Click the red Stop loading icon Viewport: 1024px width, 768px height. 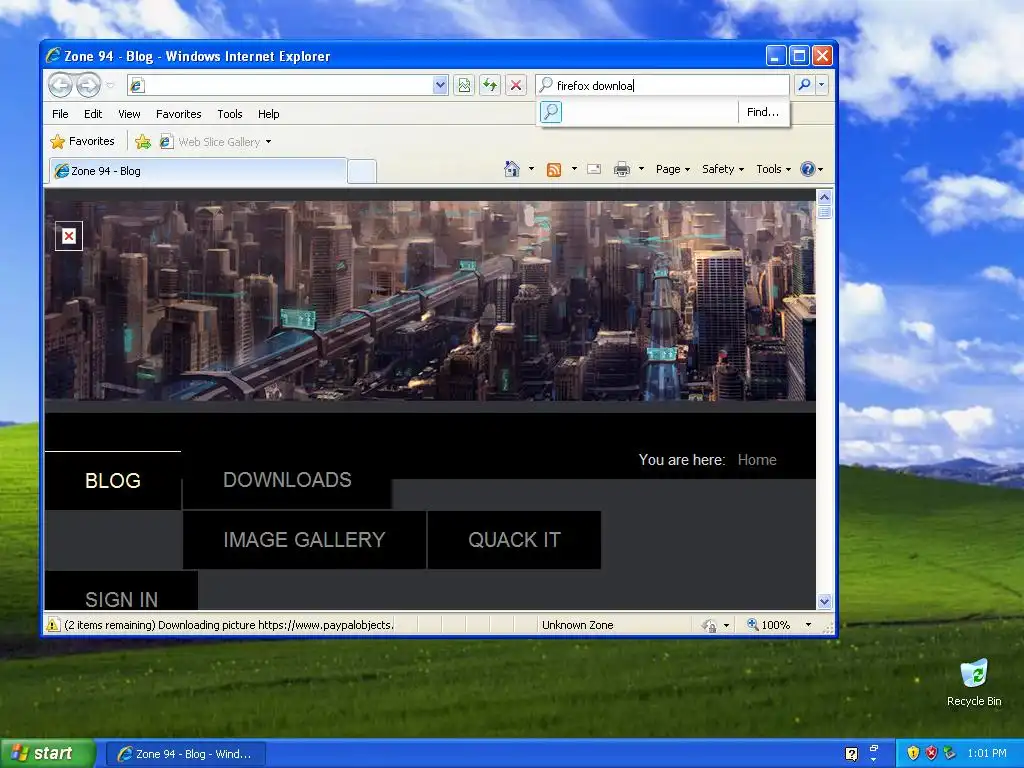click(516, 85)
